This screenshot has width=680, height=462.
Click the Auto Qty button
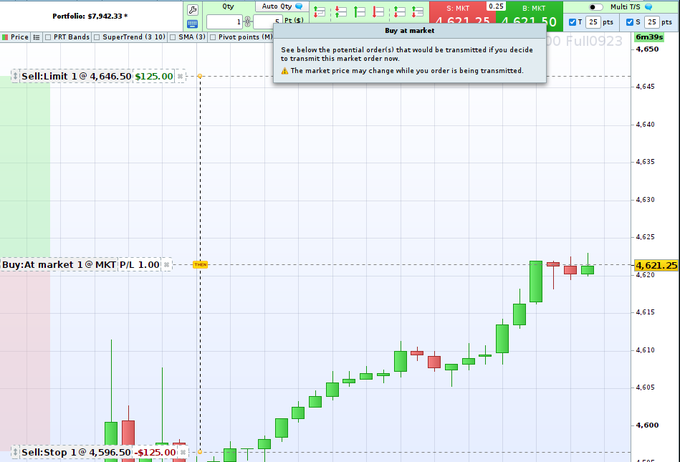pos(281,6)
